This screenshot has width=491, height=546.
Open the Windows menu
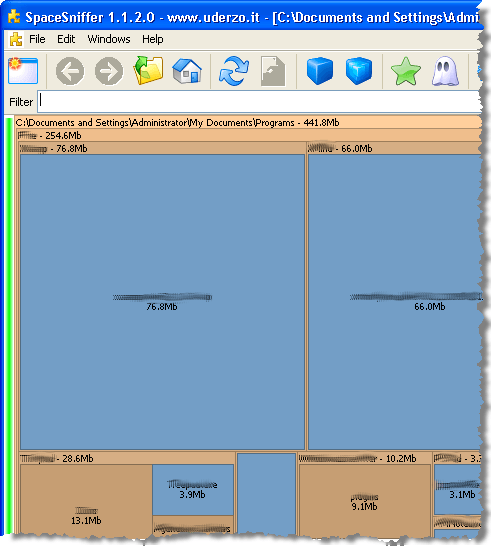[x=109, y=39]
